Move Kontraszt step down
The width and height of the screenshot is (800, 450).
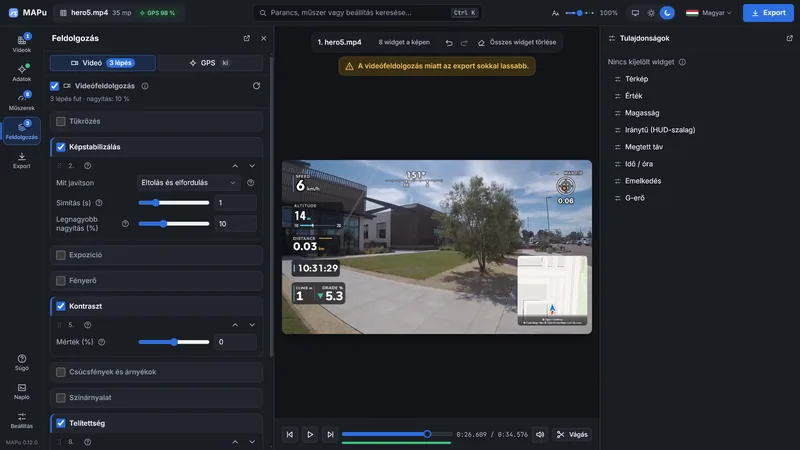tap(252, 325)
